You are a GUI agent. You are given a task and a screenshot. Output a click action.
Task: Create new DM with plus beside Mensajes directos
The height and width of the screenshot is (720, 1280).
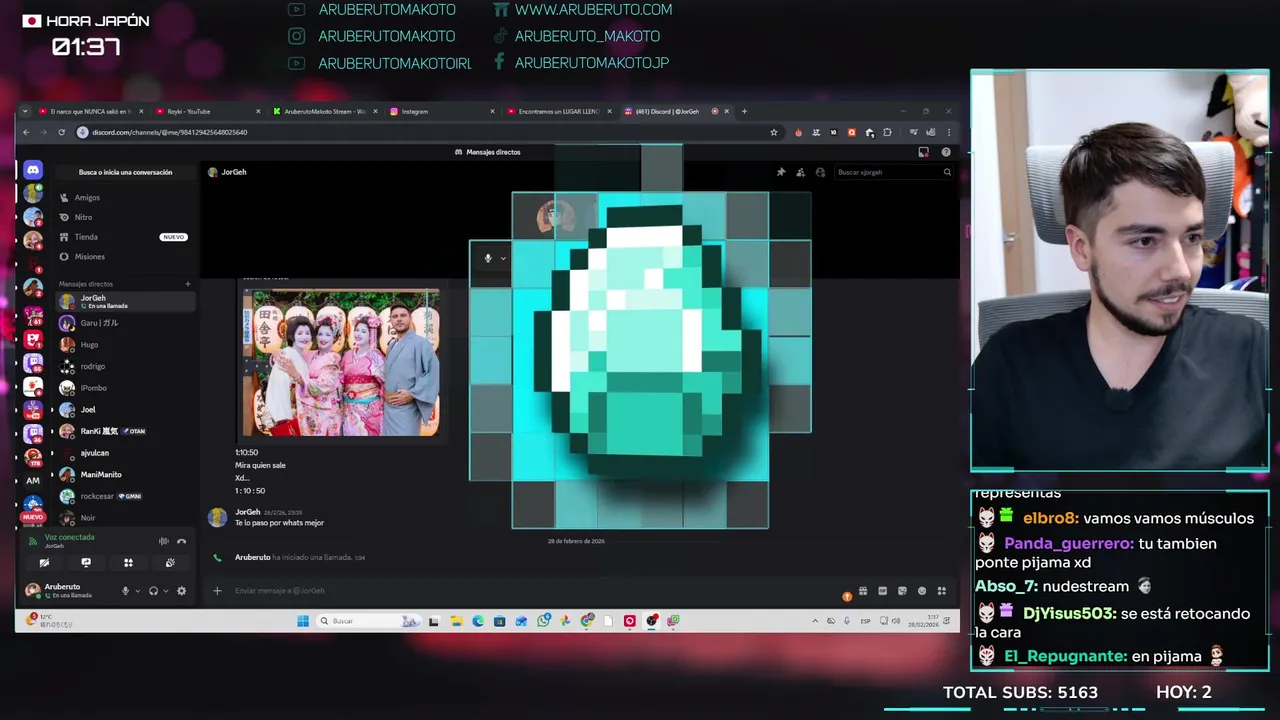coord(187,284)
